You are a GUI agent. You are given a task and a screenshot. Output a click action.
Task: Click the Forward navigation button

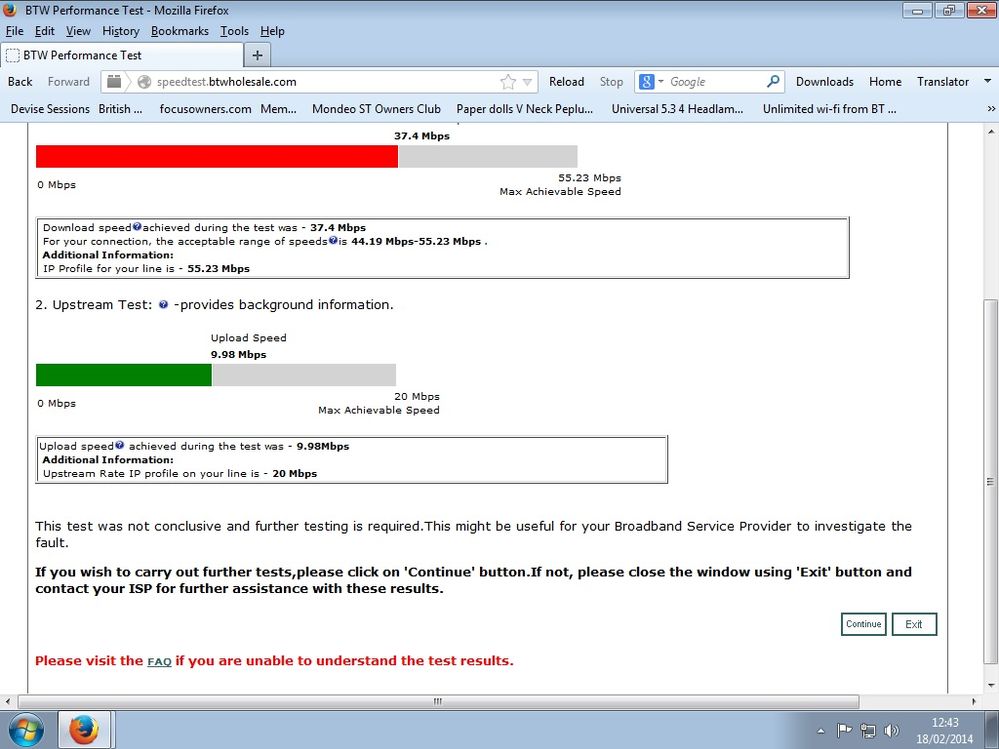69,82
